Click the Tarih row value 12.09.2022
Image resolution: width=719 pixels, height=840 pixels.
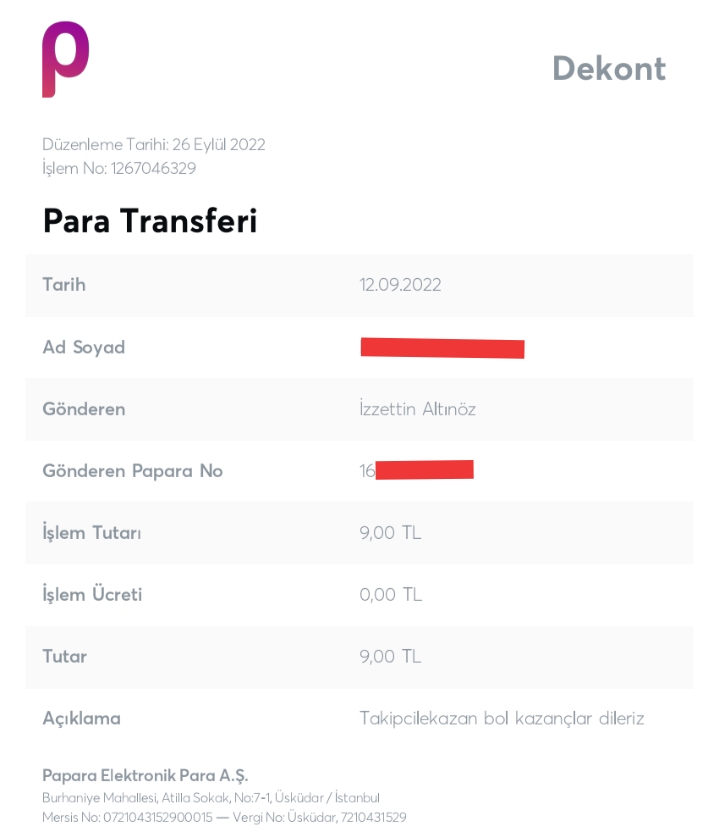click(400, 284)
